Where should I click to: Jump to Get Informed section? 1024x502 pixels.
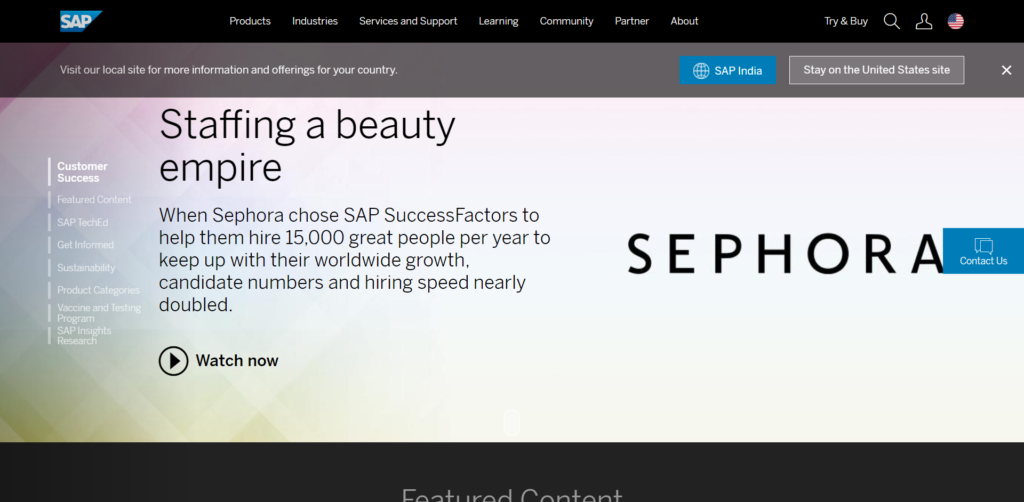85,245
